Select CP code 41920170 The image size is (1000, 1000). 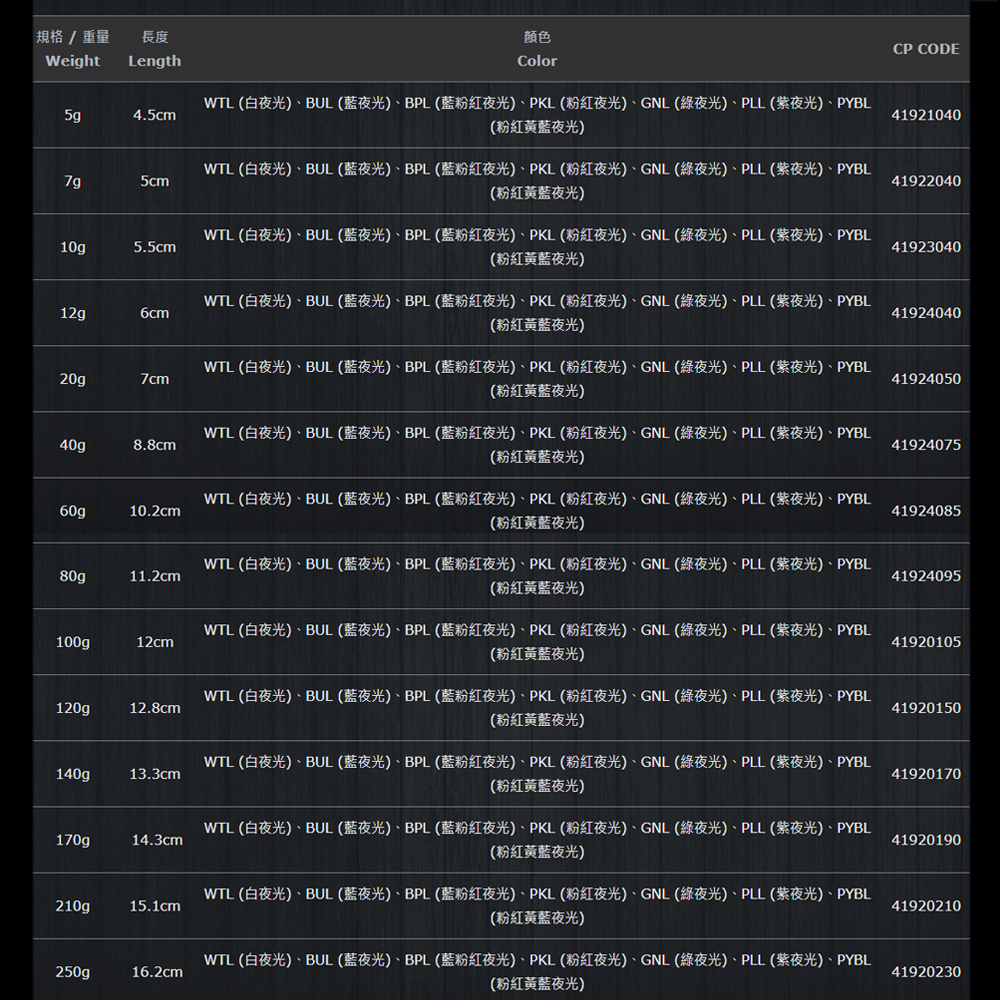tap(925, 774)
